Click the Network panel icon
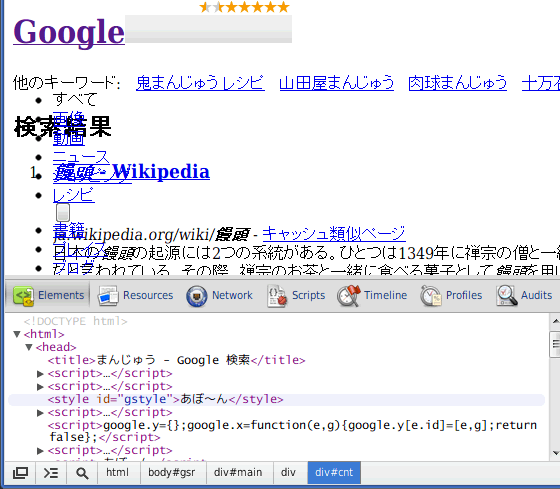This screenshot has width=560, height=489. (x=196, y=296)
